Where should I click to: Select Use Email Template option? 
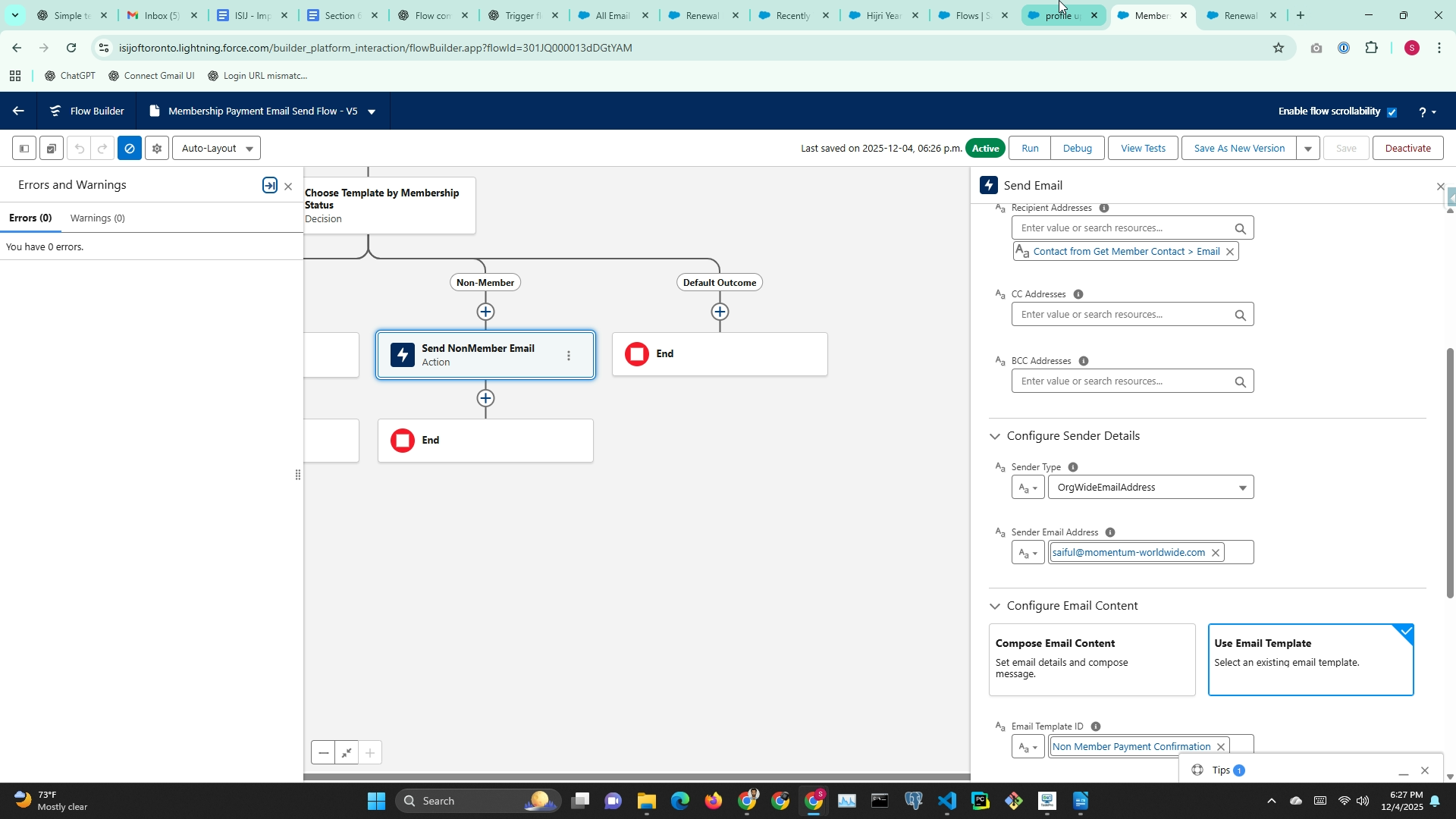pyautogui.click(x=1310, y=659)
